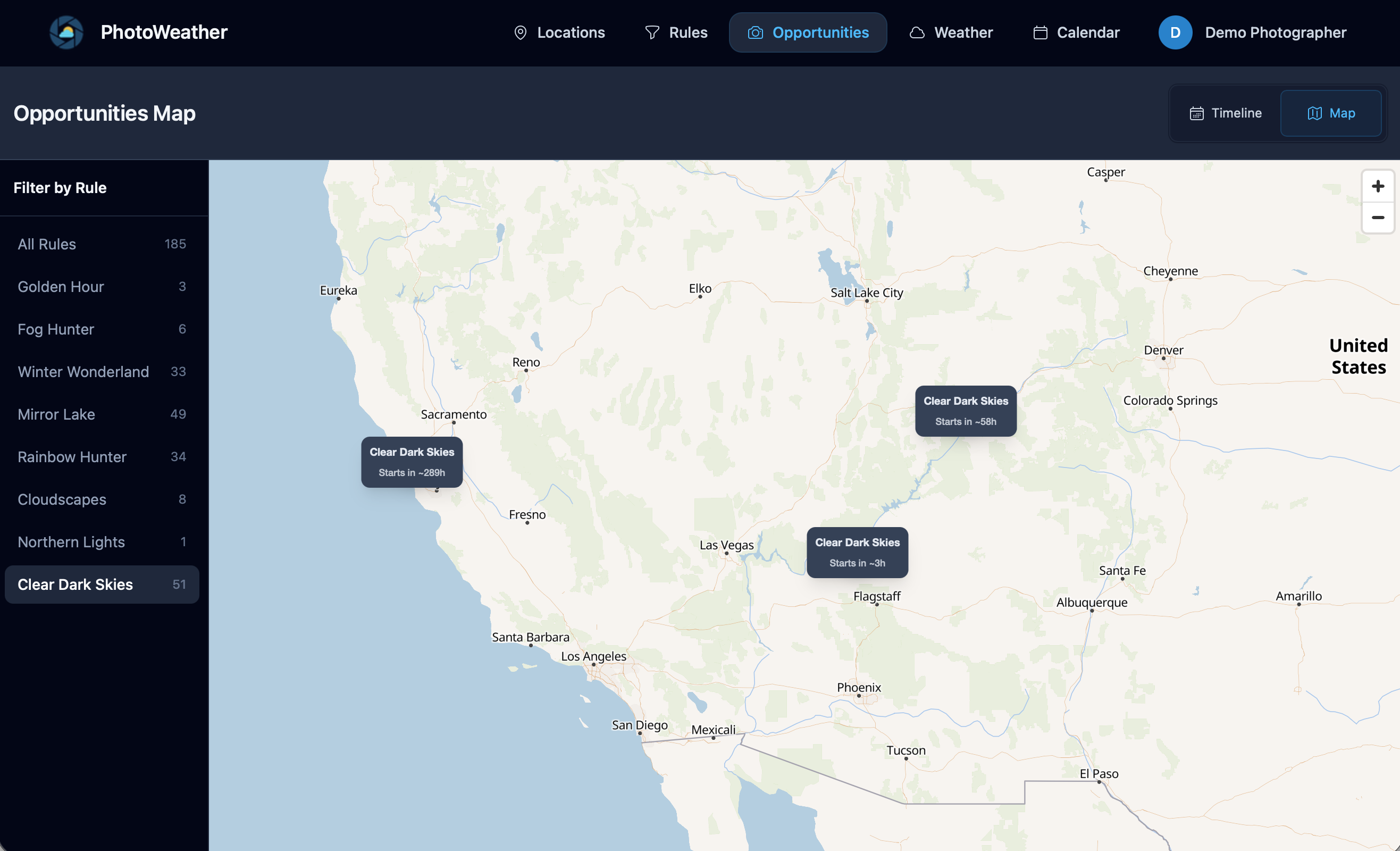
Task: Choose the Winter Wonderland filter
Action: point(102,372)
